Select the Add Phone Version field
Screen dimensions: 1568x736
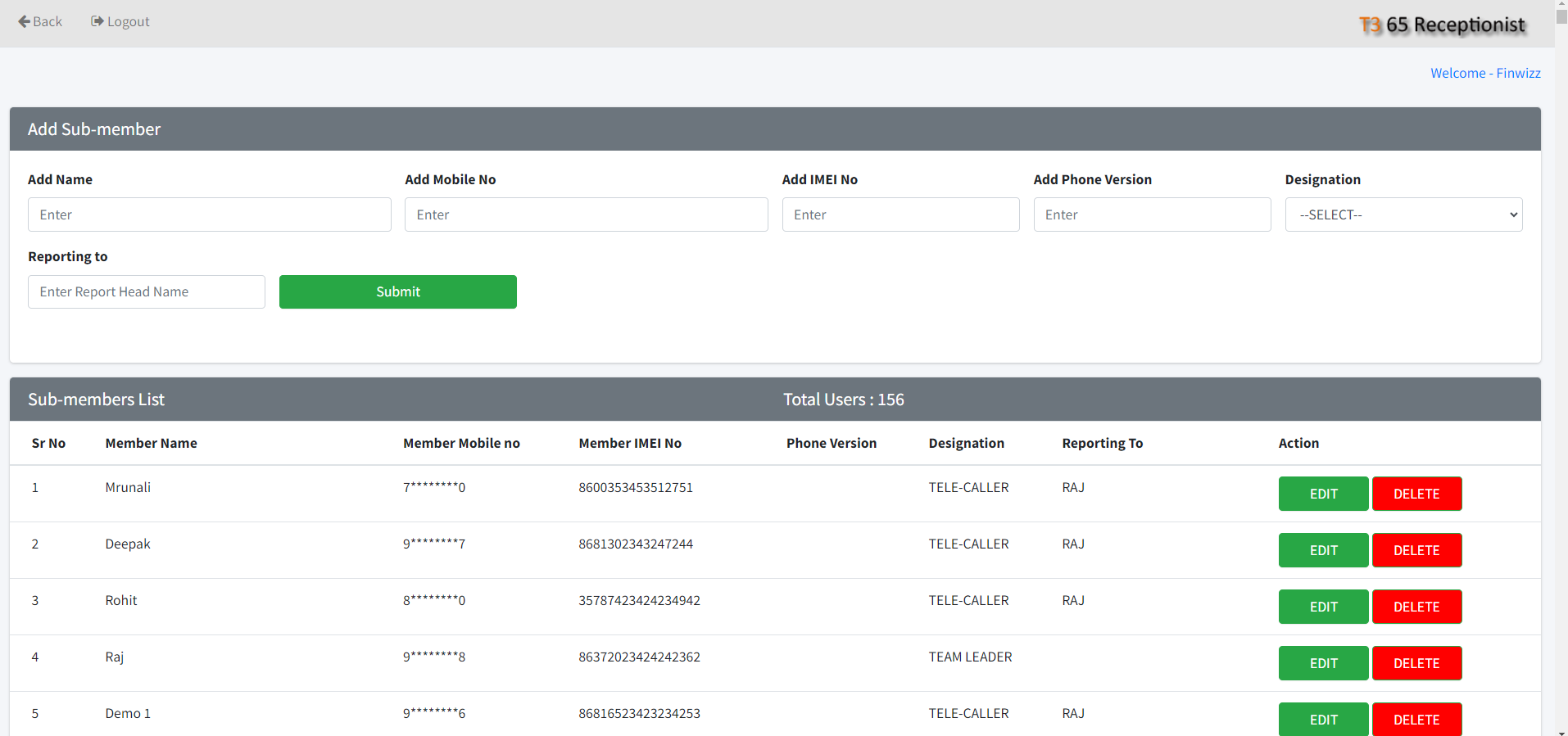click(1153, 214)
